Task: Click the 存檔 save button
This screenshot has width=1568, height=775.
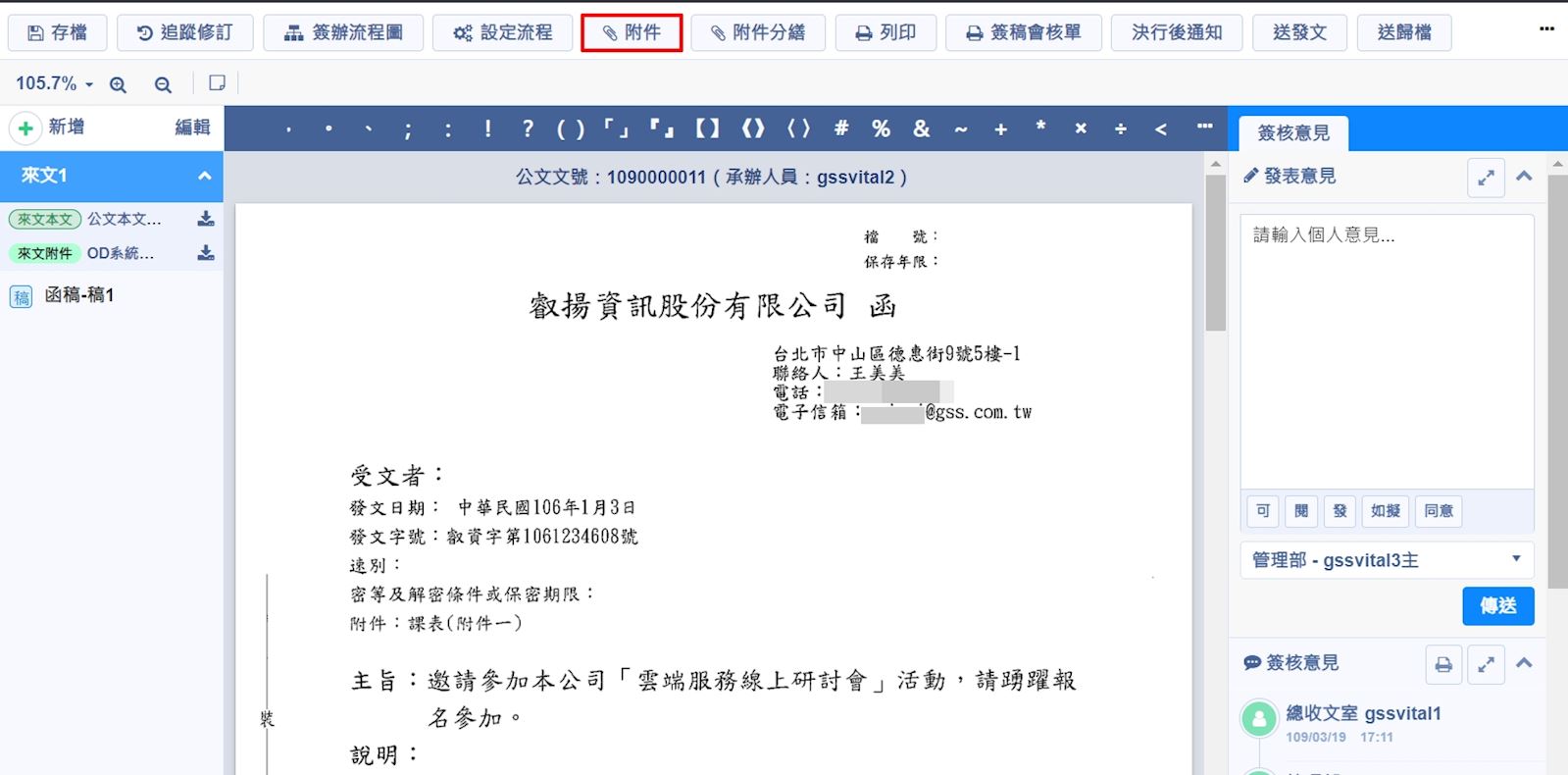Action: coord(58,32)
